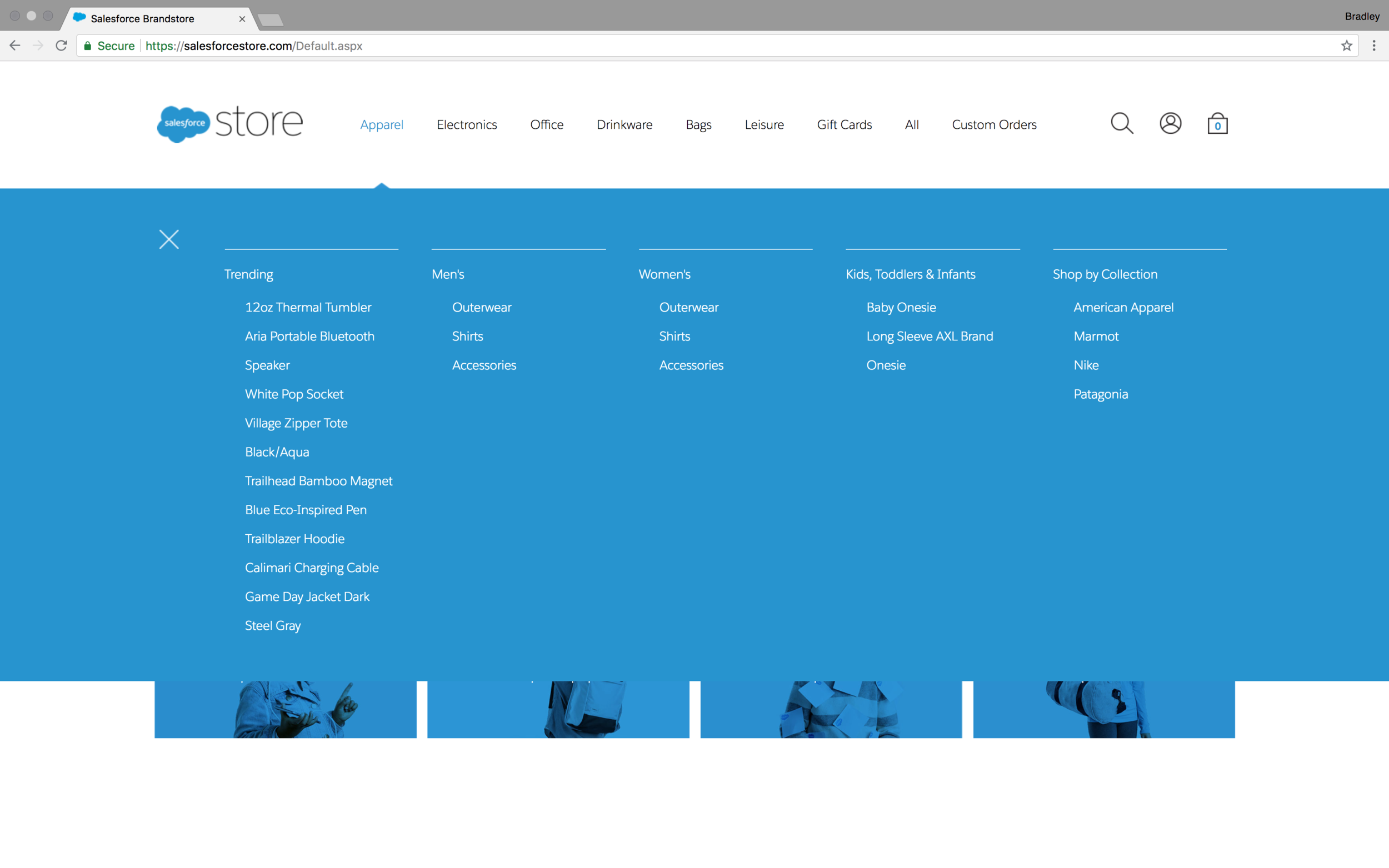
Task: Open the All menu item
Action: coord(912,124)
